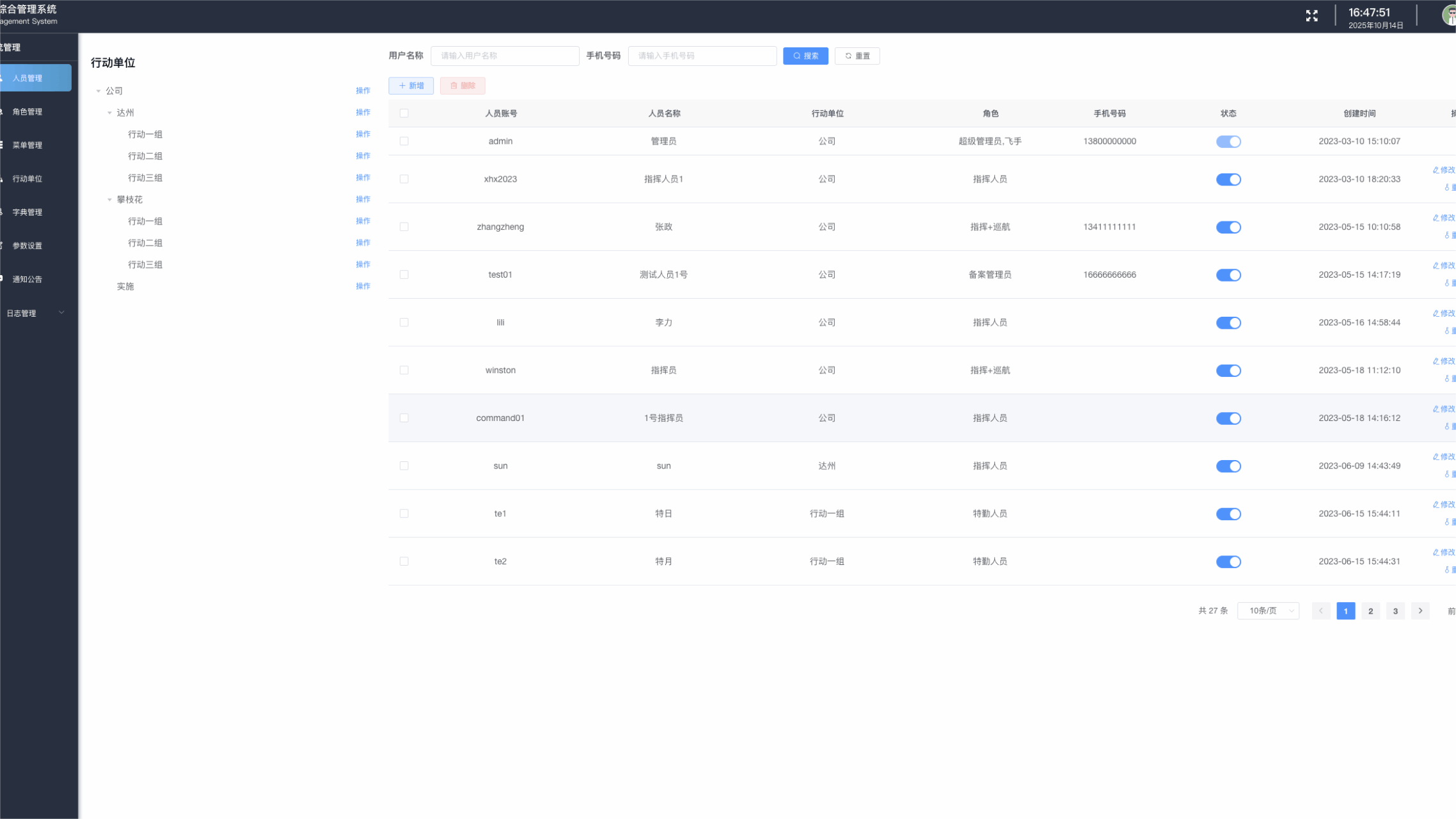Click the magnifier Search button
The height and width of the screenshot is (819, 1456).
click(x=805, y=56)
